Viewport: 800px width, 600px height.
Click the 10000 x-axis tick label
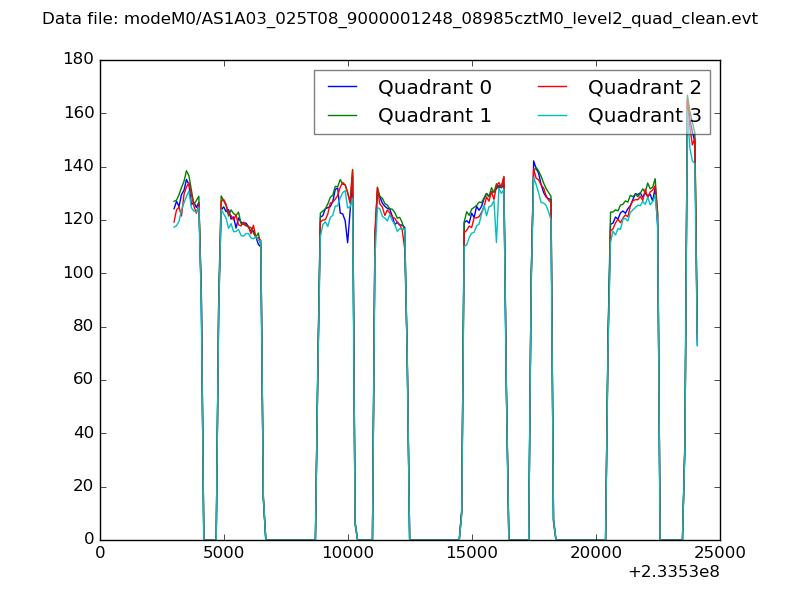pos(348,553)
